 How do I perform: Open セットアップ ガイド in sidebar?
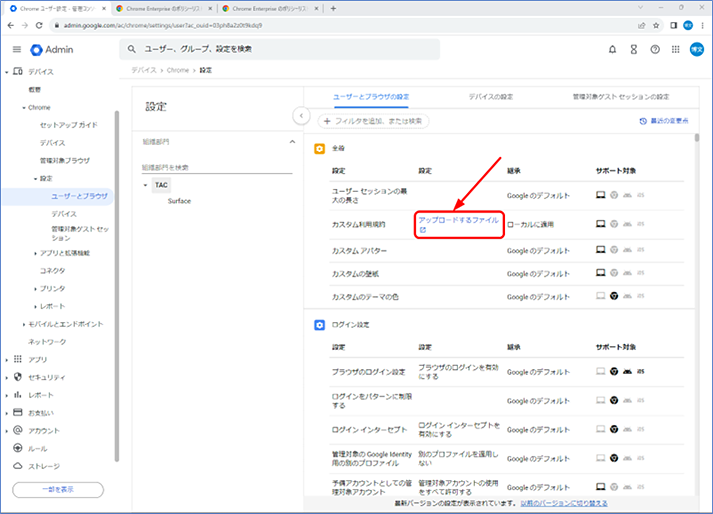(x=69, y=125)
